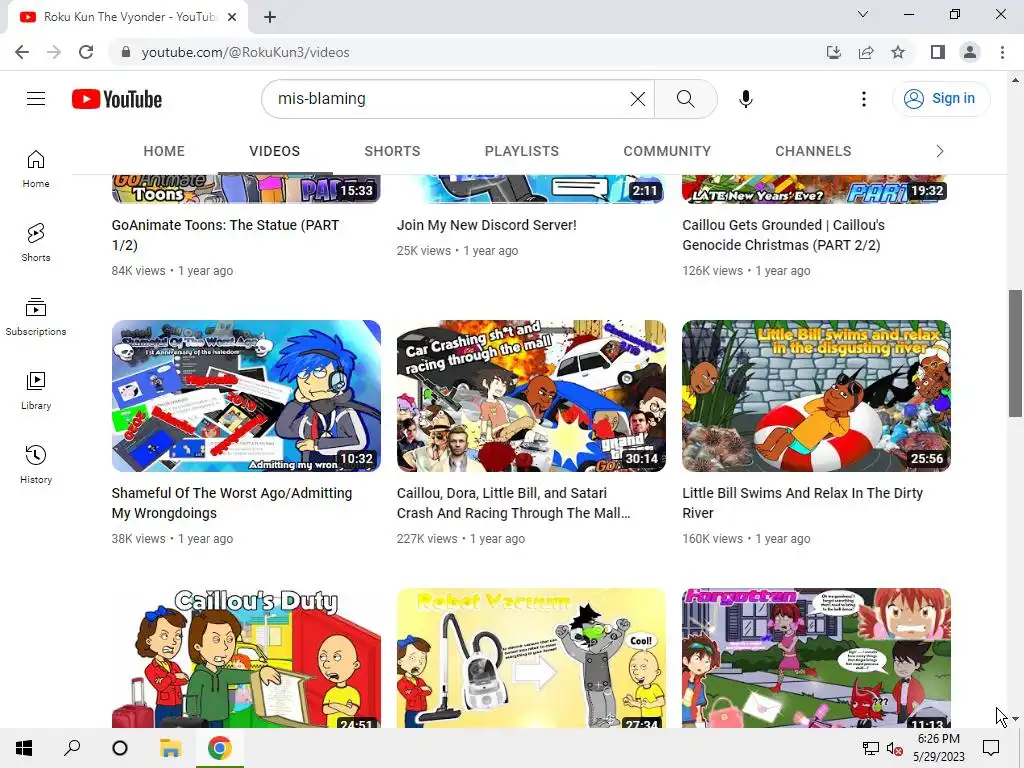This screenshot has height=768, width=1024.
Task: Open GoAnimate Toons: The Statue video title
Action: coord(225,235)
